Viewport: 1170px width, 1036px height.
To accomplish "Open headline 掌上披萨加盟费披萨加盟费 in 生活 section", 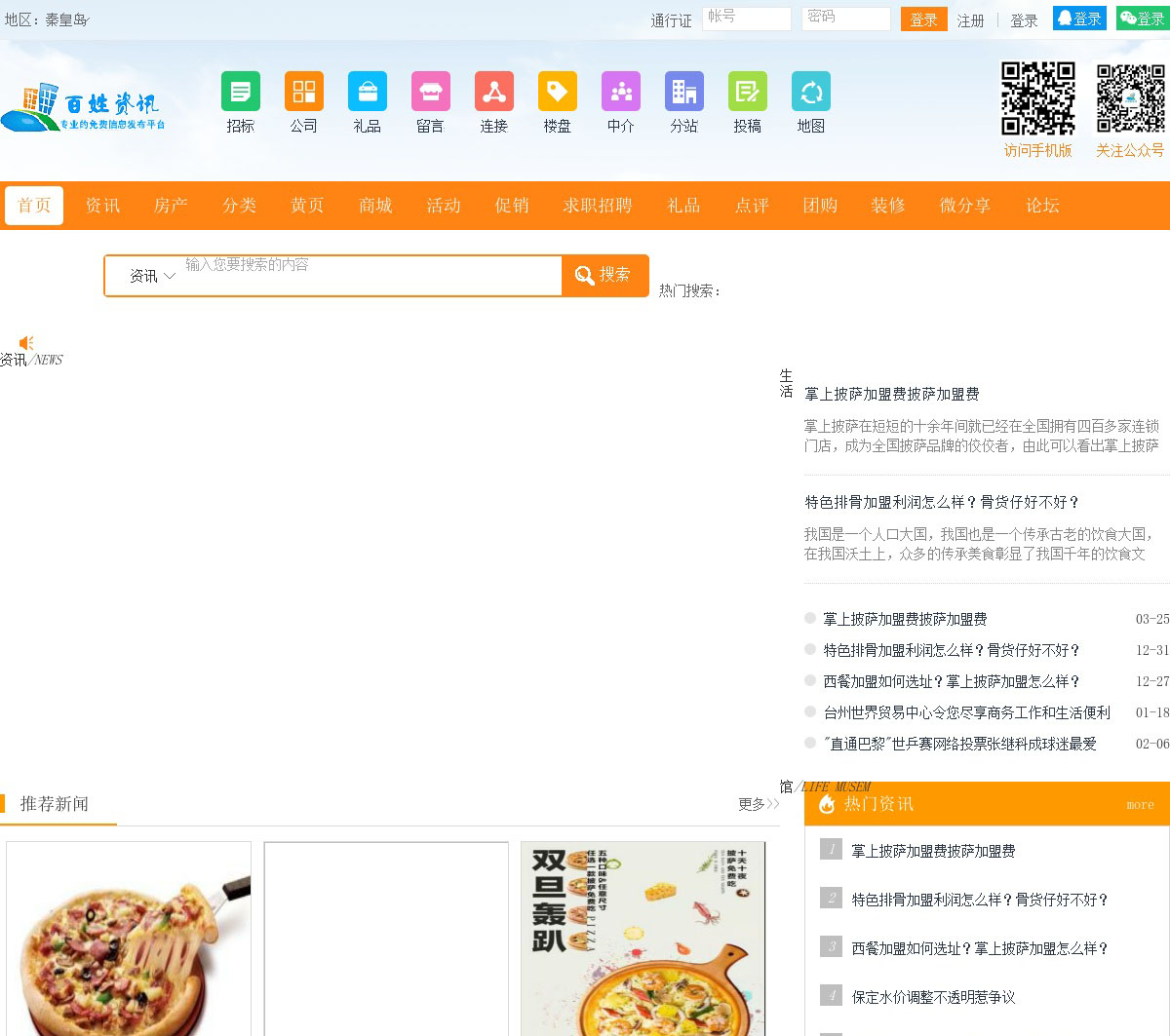I will tap(892, 394).
